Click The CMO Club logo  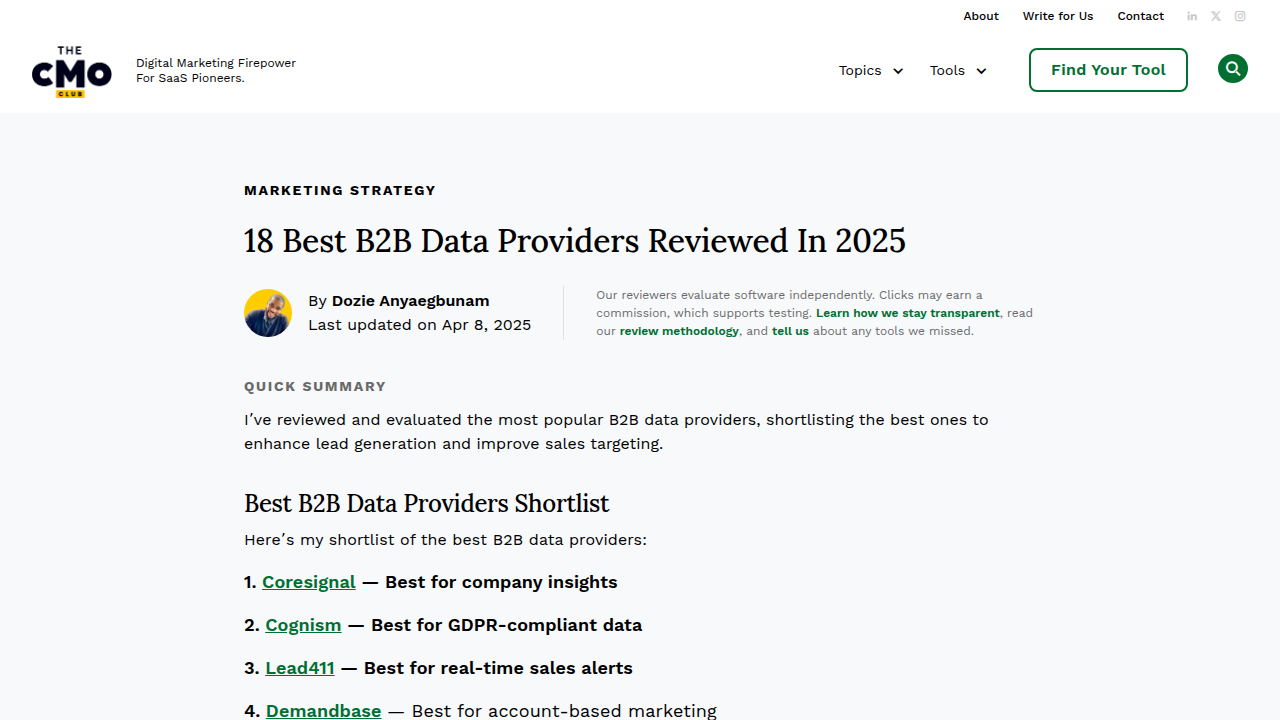click(x=72, y=71)
